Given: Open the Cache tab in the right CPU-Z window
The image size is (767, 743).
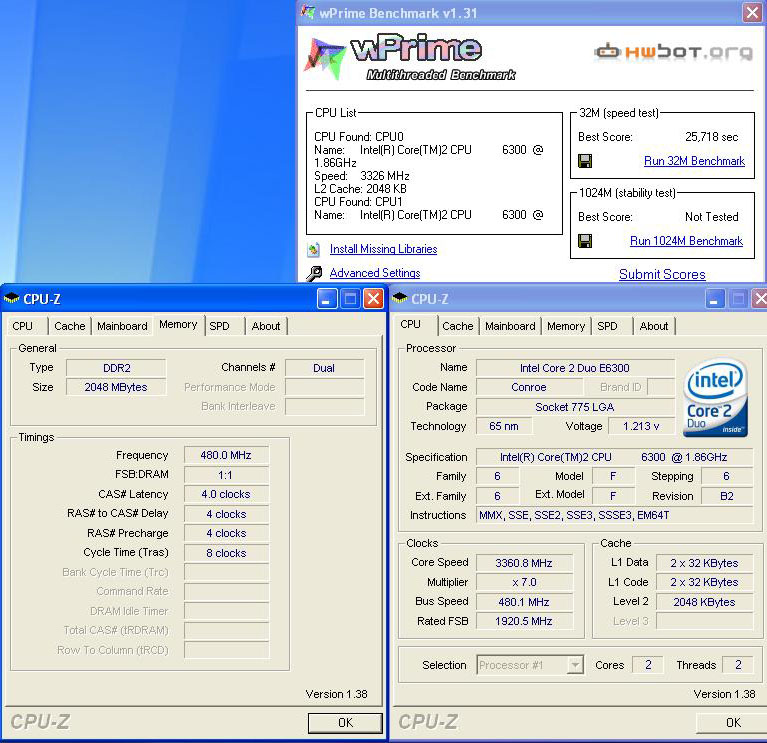Looking at the screenshot, I should pos(458,326).
